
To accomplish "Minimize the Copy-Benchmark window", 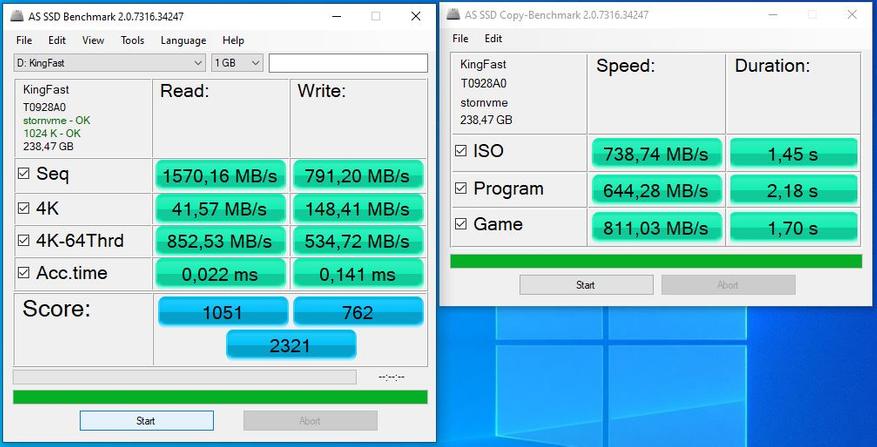I will click(769, 15).
